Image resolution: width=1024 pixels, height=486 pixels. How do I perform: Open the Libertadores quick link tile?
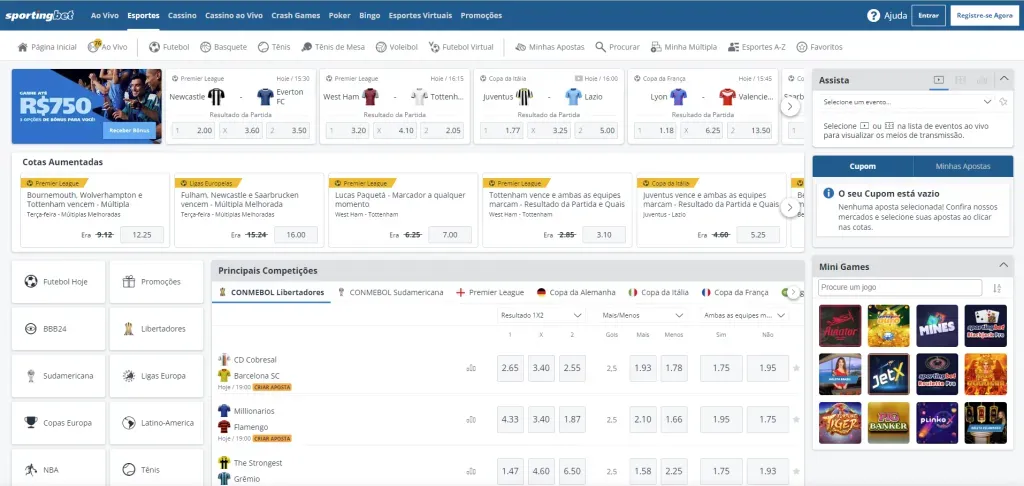coord(156,329)
